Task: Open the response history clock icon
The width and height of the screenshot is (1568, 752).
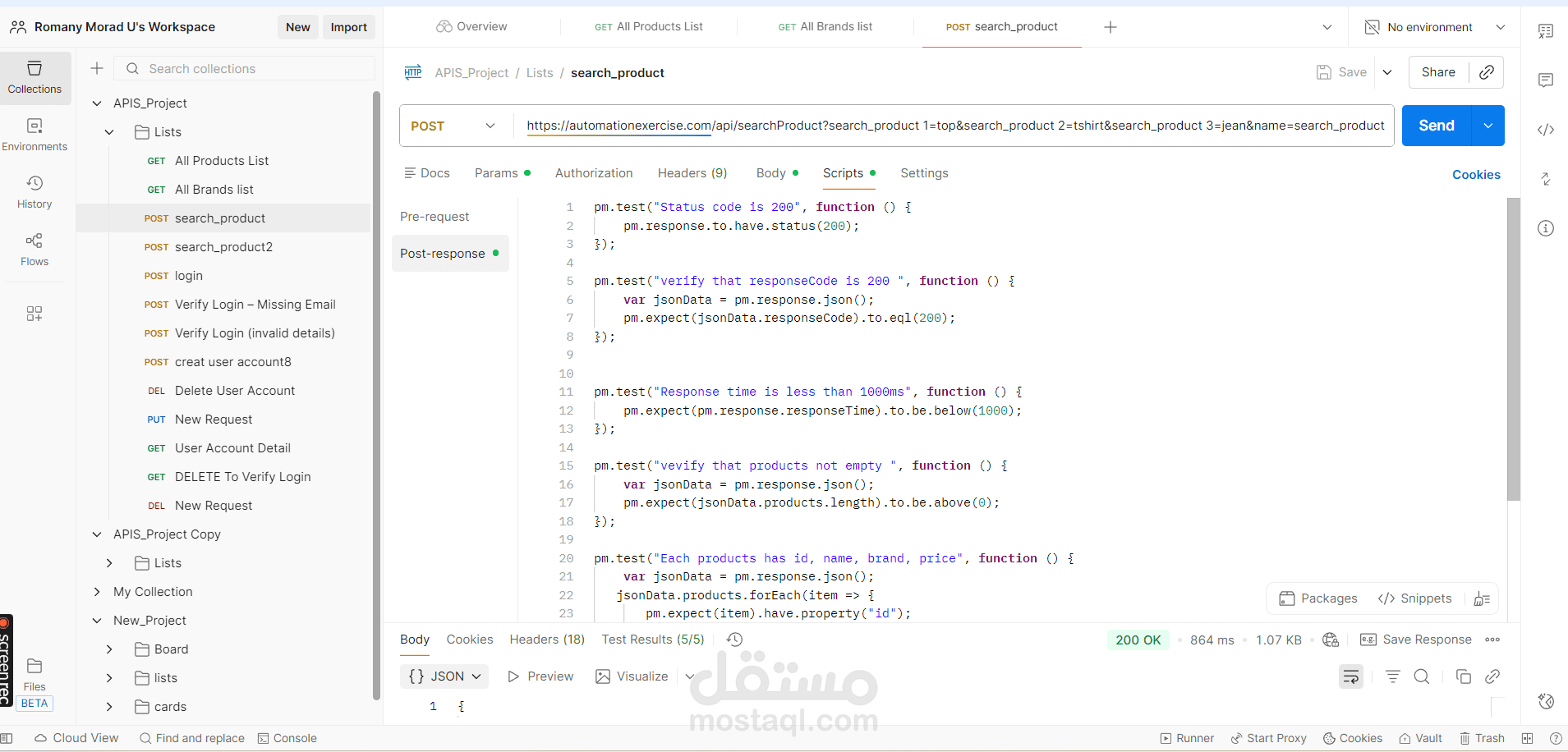Action: tap(735, 640)
